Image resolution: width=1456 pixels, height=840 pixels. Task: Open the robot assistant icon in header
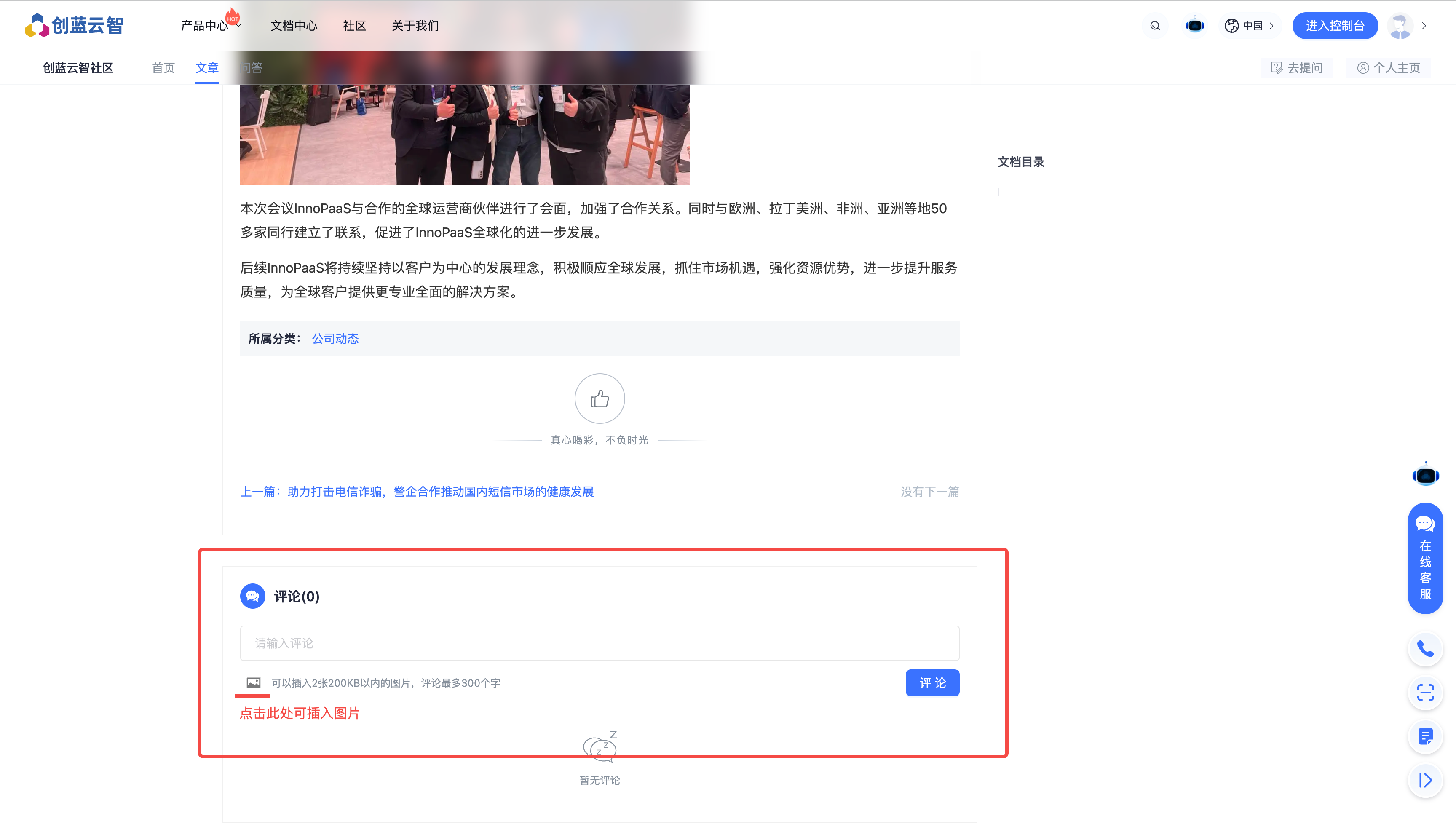pos(1195,26)
